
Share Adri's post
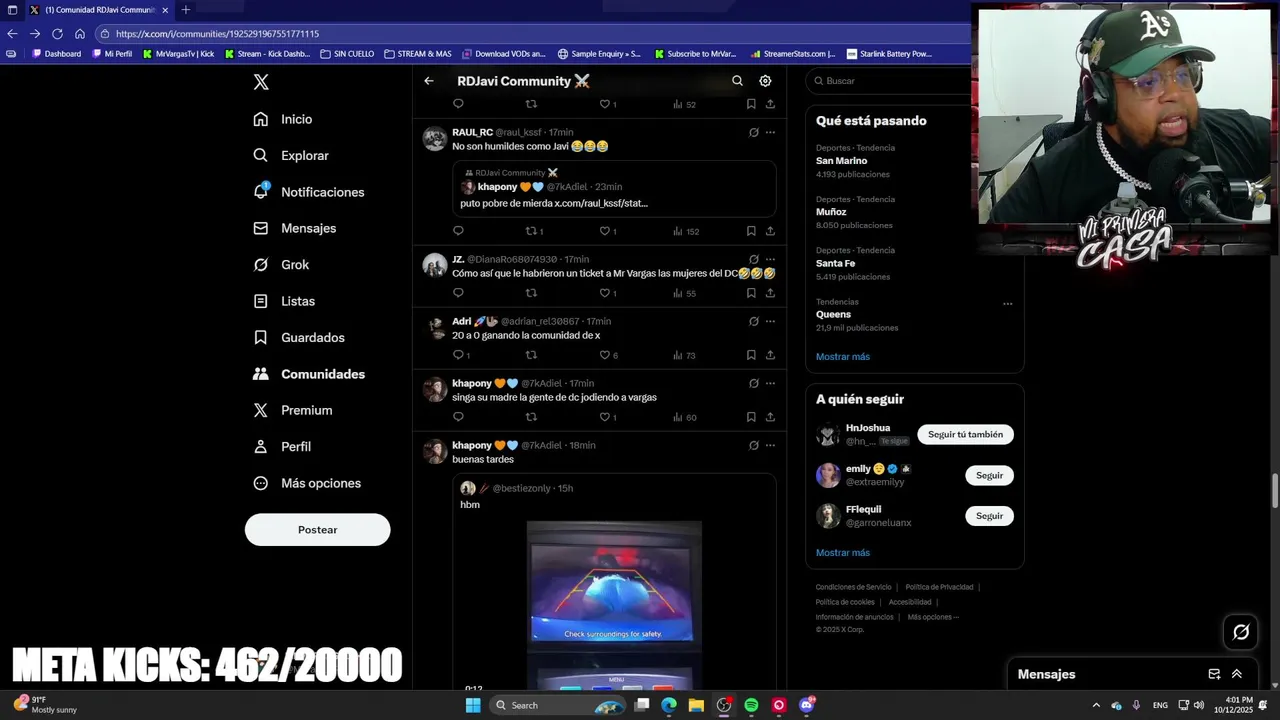[770, 355]
